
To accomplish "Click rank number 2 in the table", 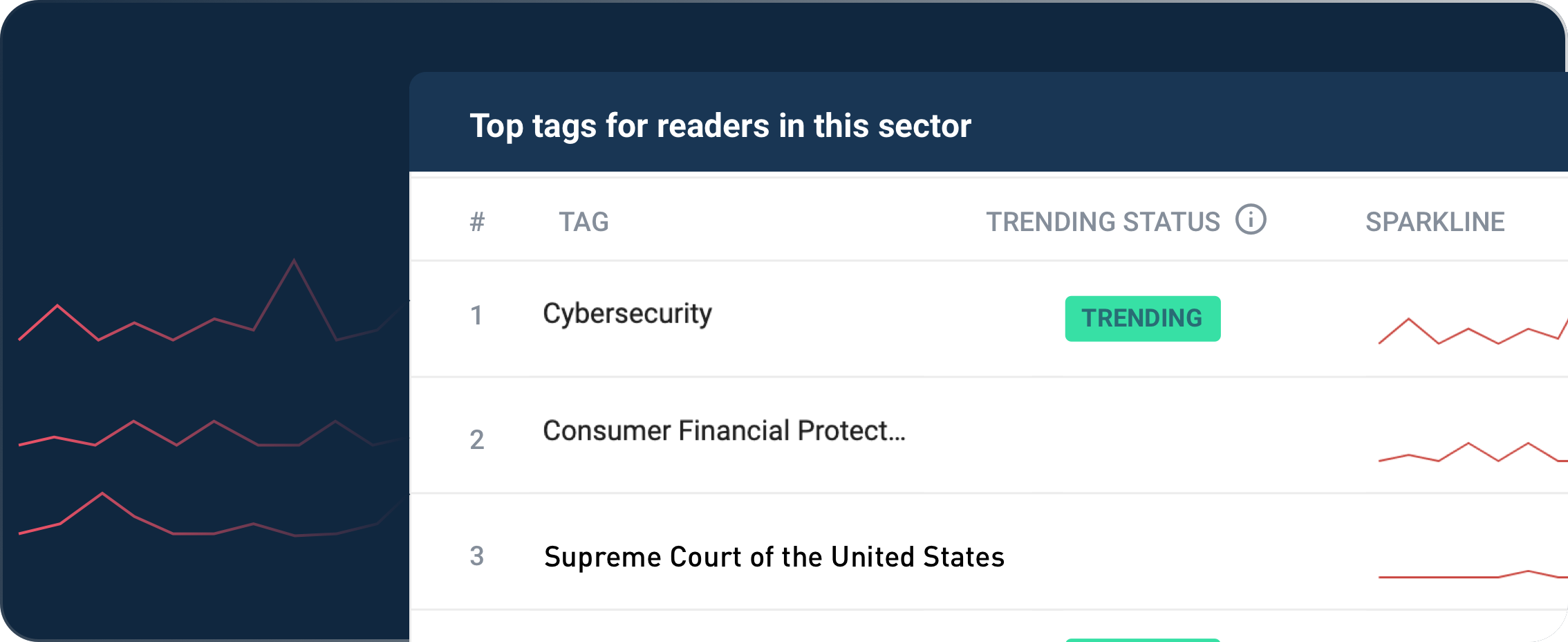I will 477,440.
